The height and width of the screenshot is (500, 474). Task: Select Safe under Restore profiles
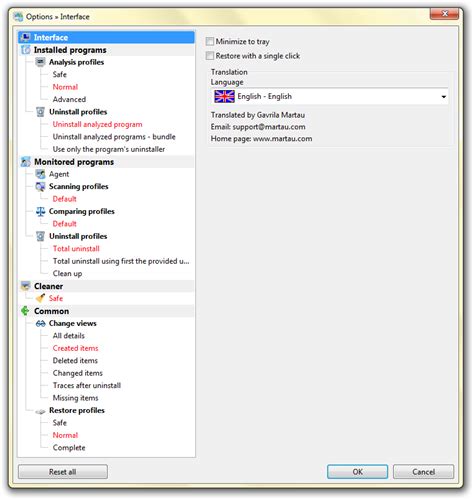pyautogui.click(x=60, y=423)
